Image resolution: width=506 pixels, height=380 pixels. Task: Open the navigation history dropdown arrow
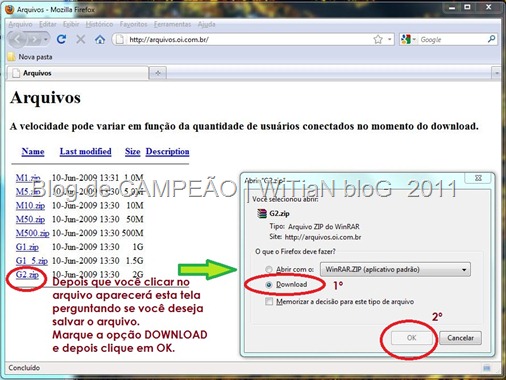(x=46, y=40)
